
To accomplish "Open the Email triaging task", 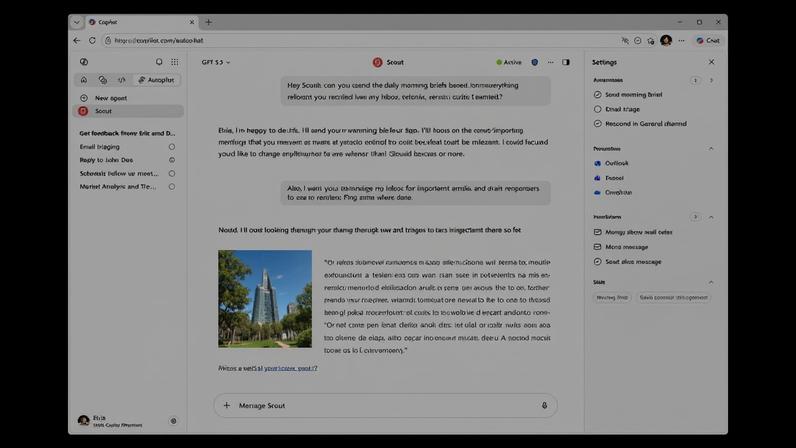I will tap(100, 147).
